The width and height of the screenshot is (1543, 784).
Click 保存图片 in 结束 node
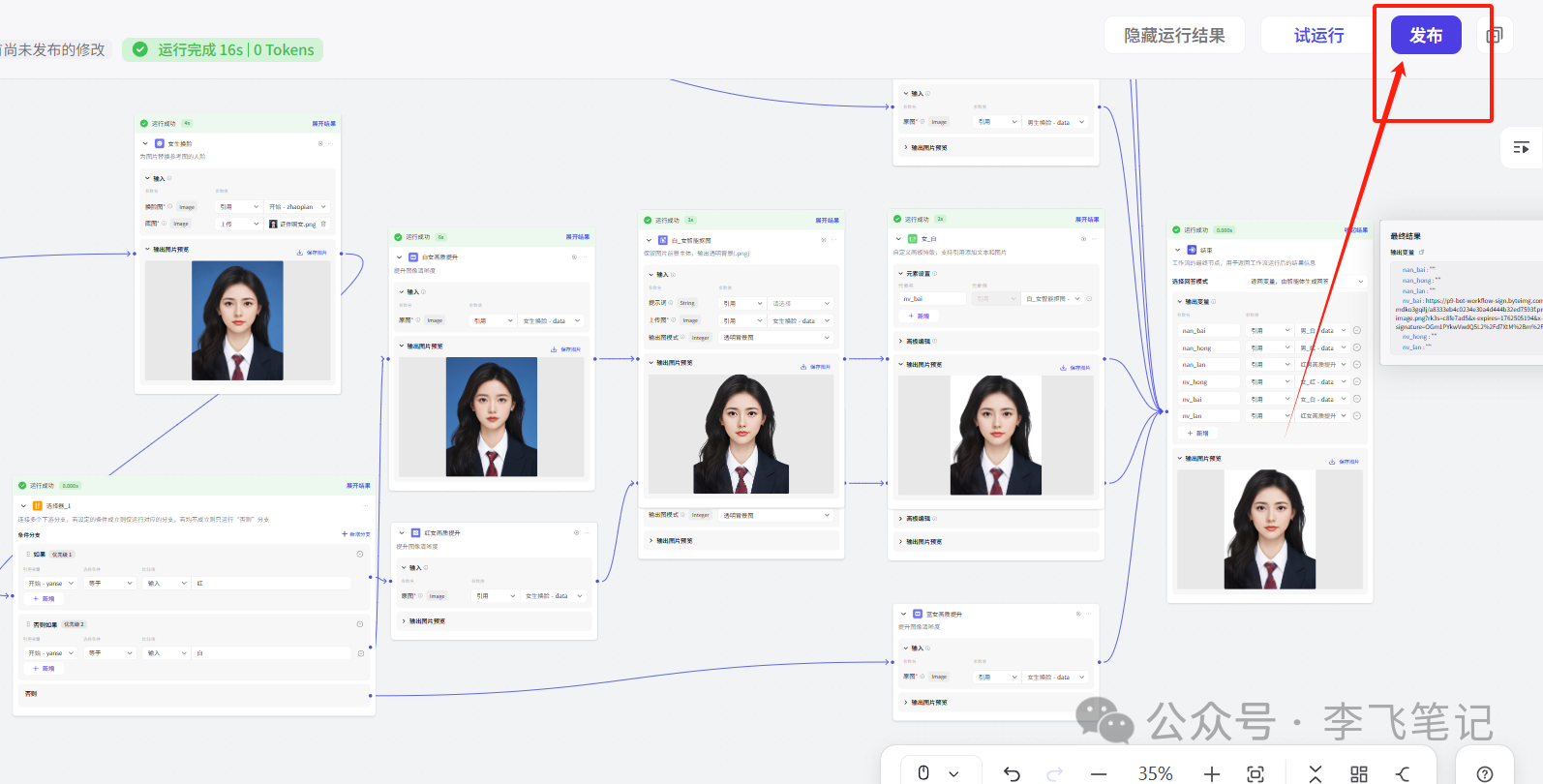(1345, 462)
